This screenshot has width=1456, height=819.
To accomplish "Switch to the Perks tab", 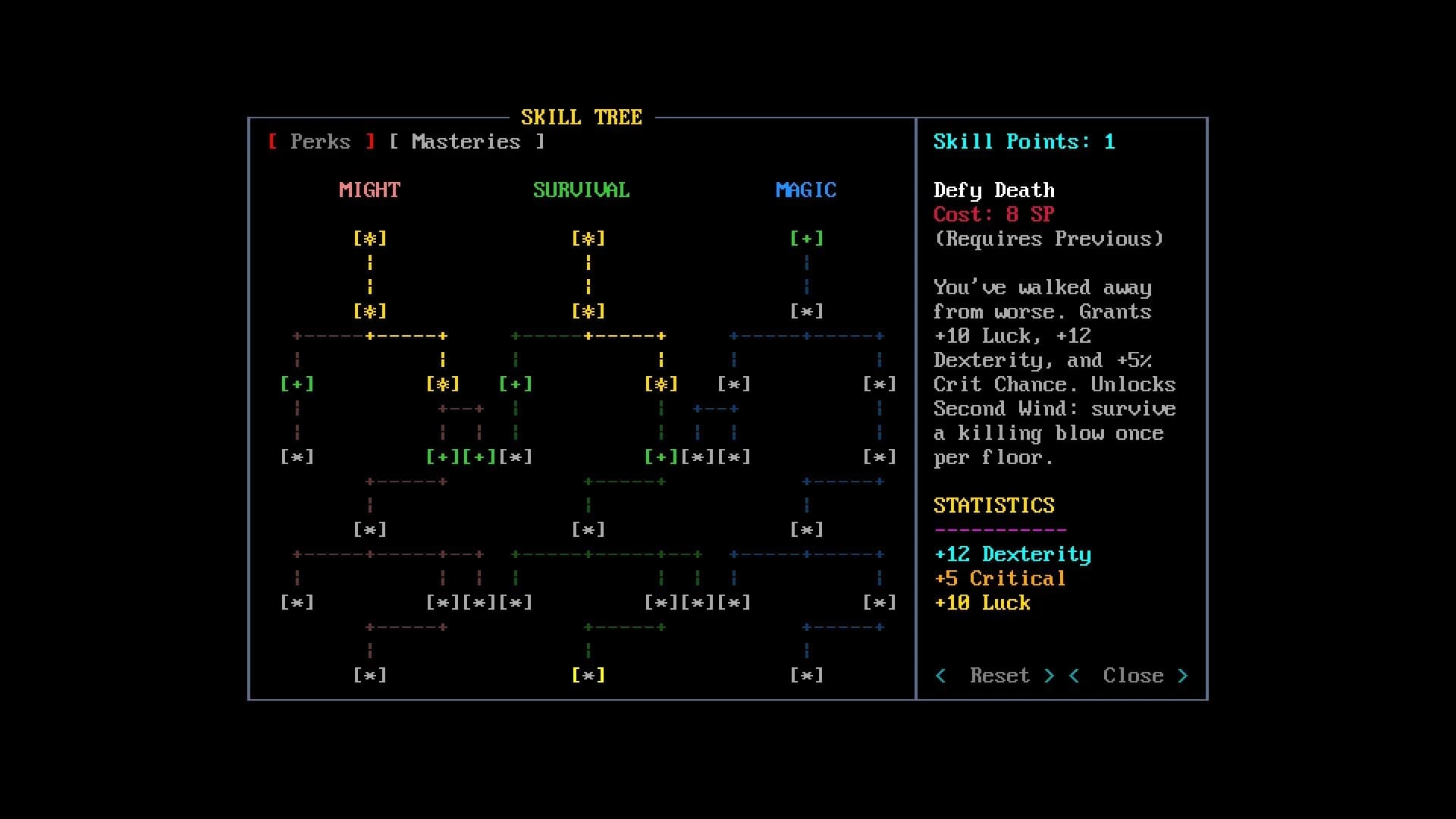I will 322,142.
